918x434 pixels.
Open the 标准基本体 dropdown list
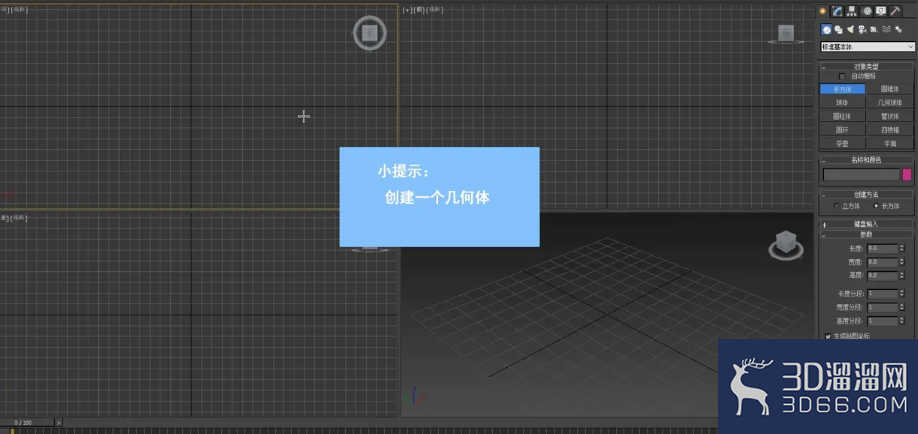click(868, 47)
